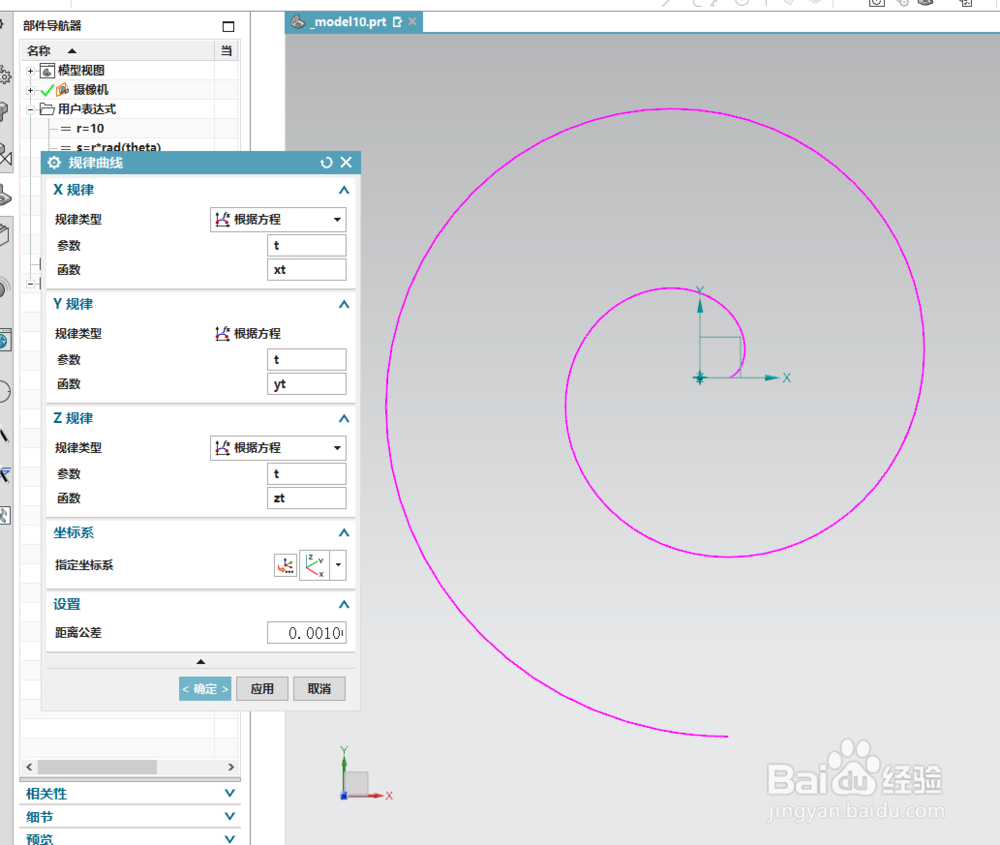Select Y 规律类型 根据方程 option
The image size is (1000, 845).
[248, 334]
